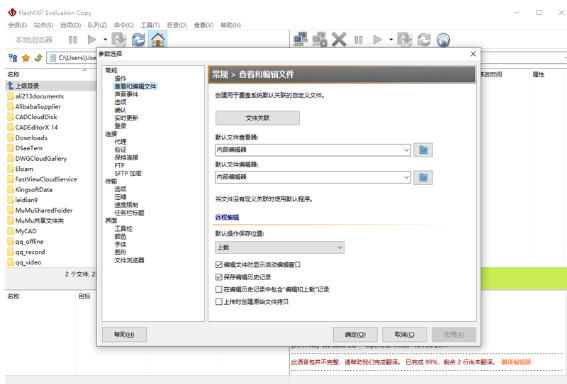Confirm settings with the 确定(O) button
This screenshot has width=567, height=384.
(x=355, y=335)
